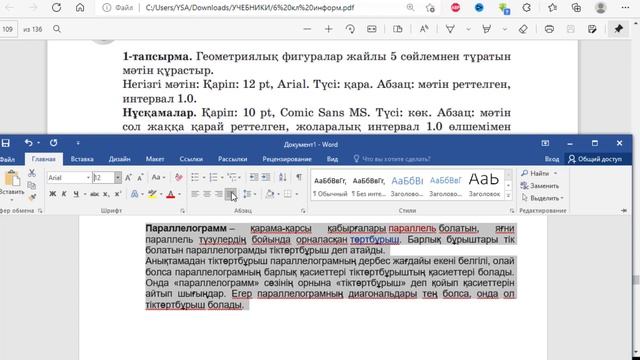Align text to the right
Viewport: 640px width, 360px height.
(219, 194)
